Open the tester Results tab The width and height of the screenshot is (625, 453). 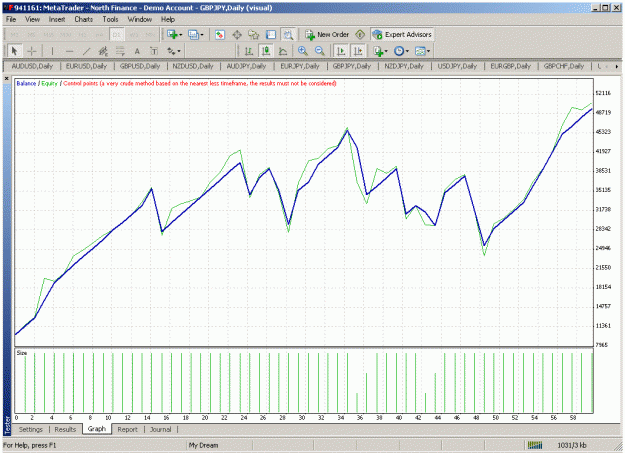(x=65, y=429)
